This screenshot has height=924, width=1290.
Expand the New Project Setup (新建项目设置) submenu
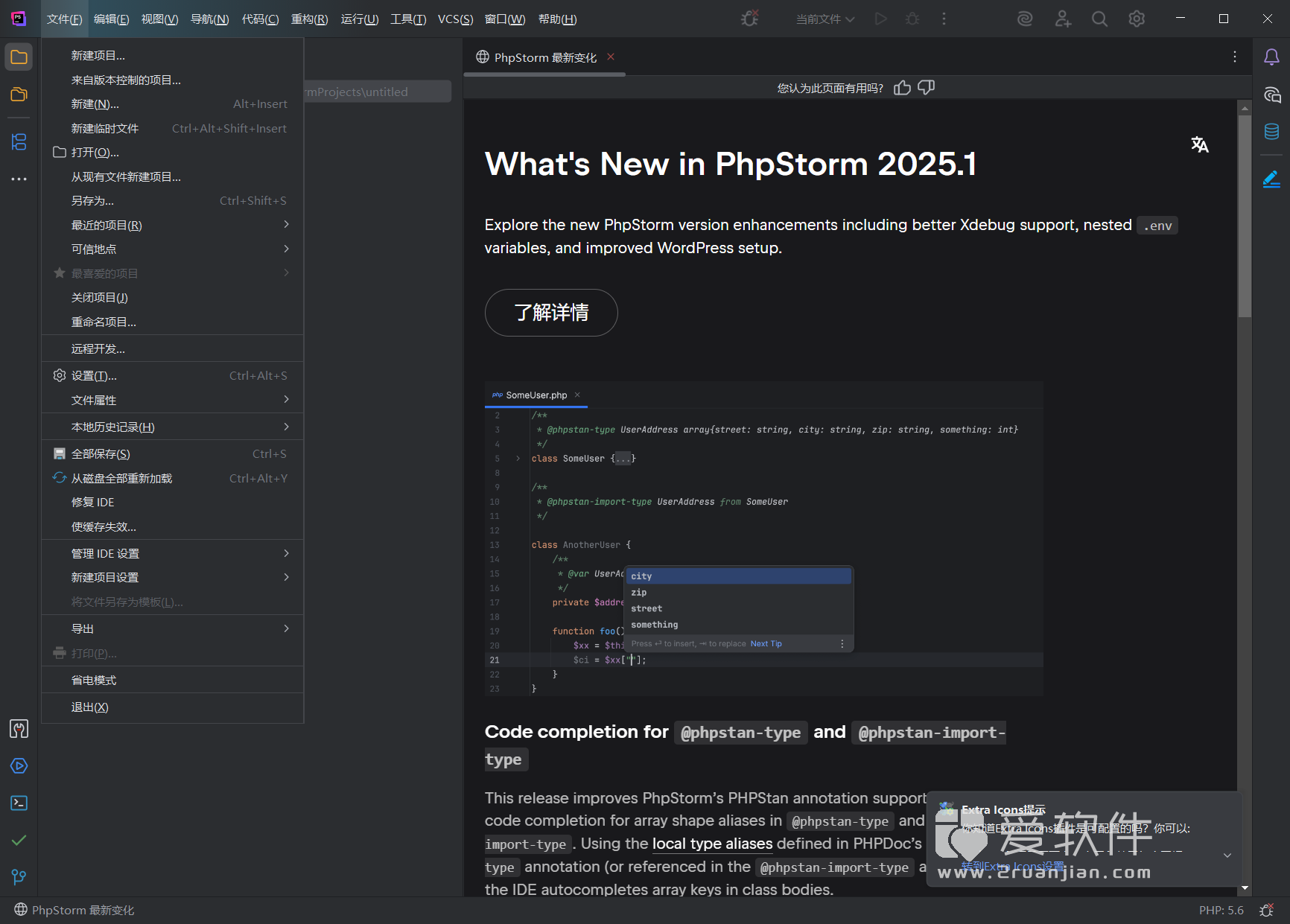coord(172,577)
